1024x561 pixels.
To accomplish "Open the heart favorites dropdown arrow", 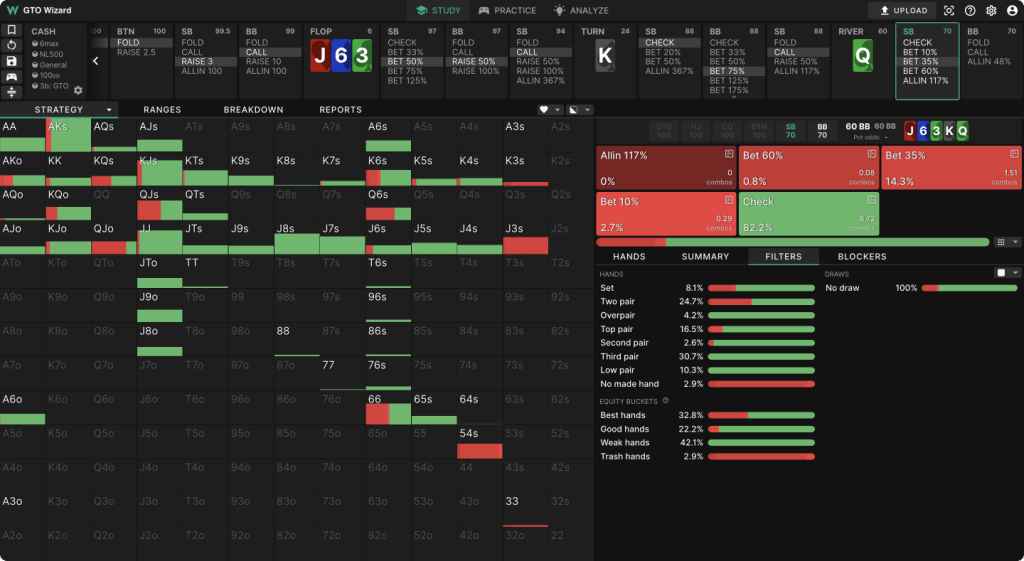I will (x=558, y=110).
